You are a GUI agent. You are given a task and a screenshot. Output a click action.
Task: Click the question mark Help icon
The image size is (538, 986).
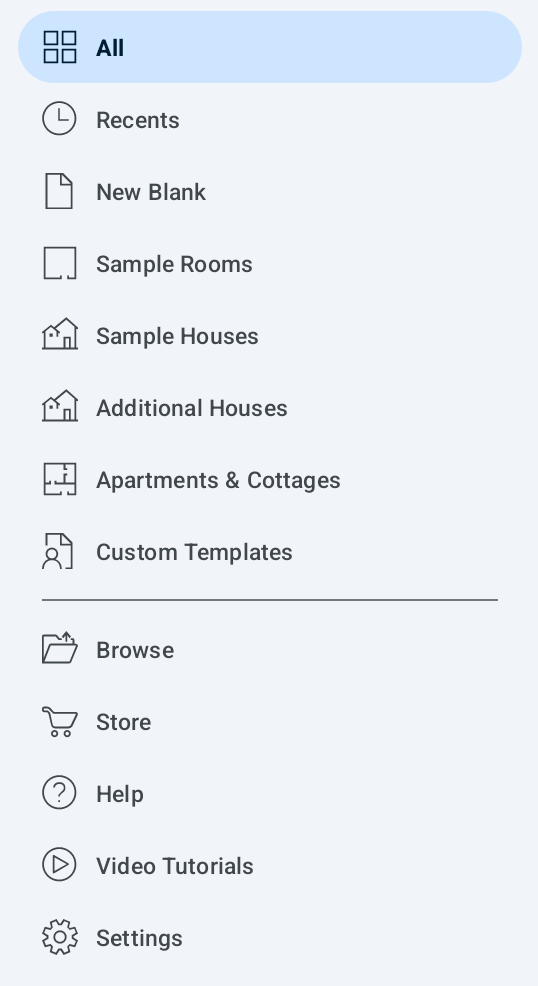pyautogui.click(x=59, y=792)
